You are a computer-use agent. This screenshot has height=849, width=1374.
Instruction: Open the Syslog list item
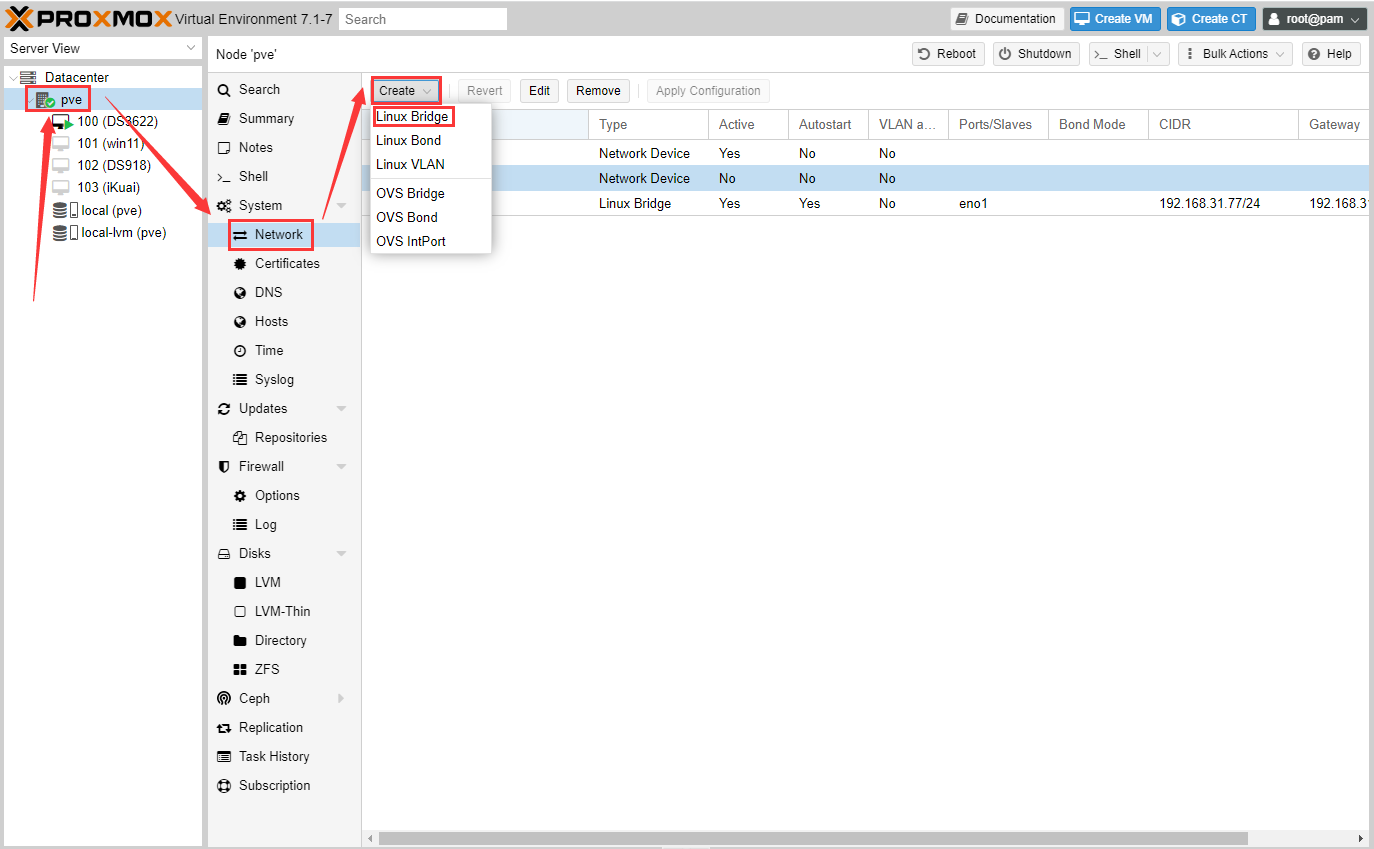coord(273,379)
